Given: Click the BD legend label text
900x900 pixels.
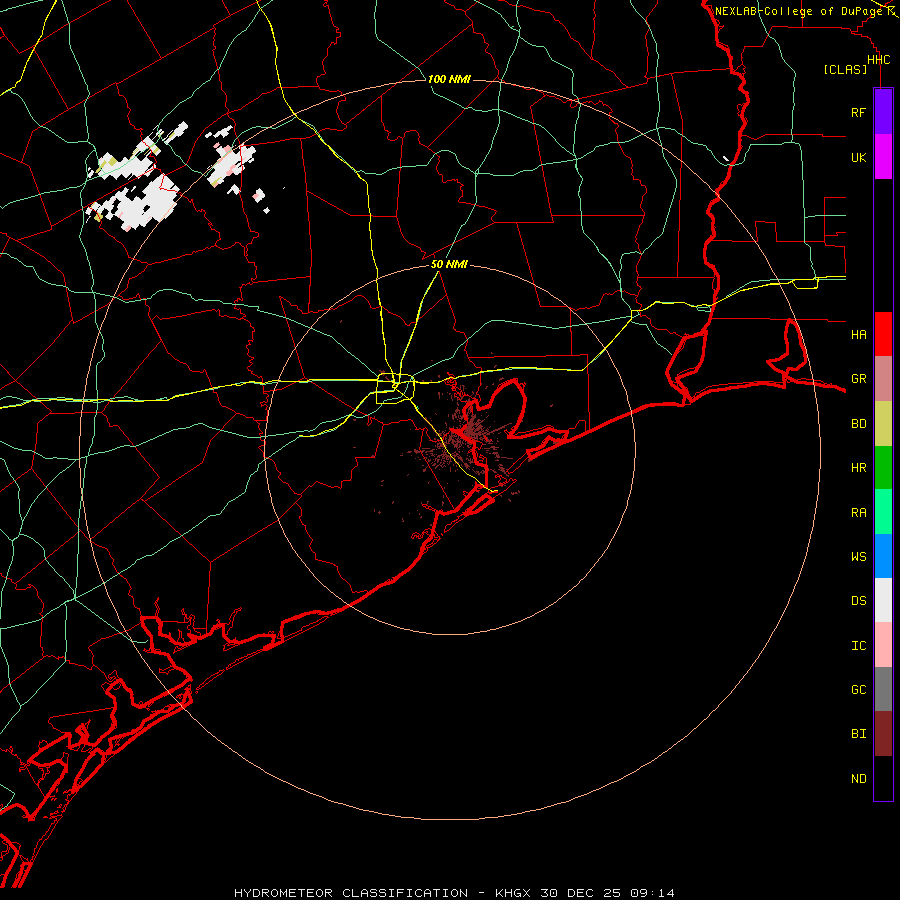Looking at the screenshot, I should [x=858, y=424].
